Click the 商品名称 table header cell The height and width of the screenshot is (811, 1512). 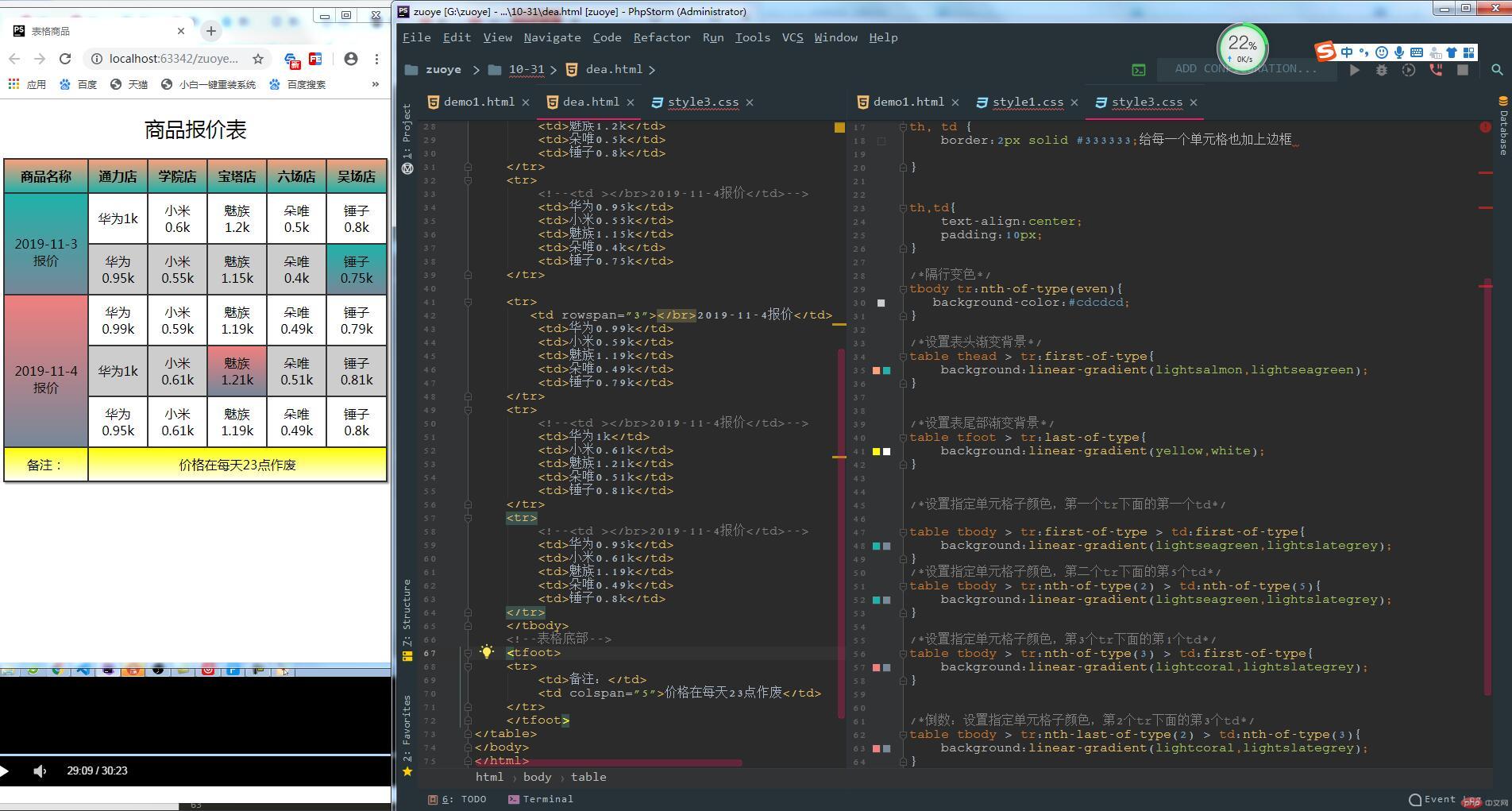click(x=46, y=176)
